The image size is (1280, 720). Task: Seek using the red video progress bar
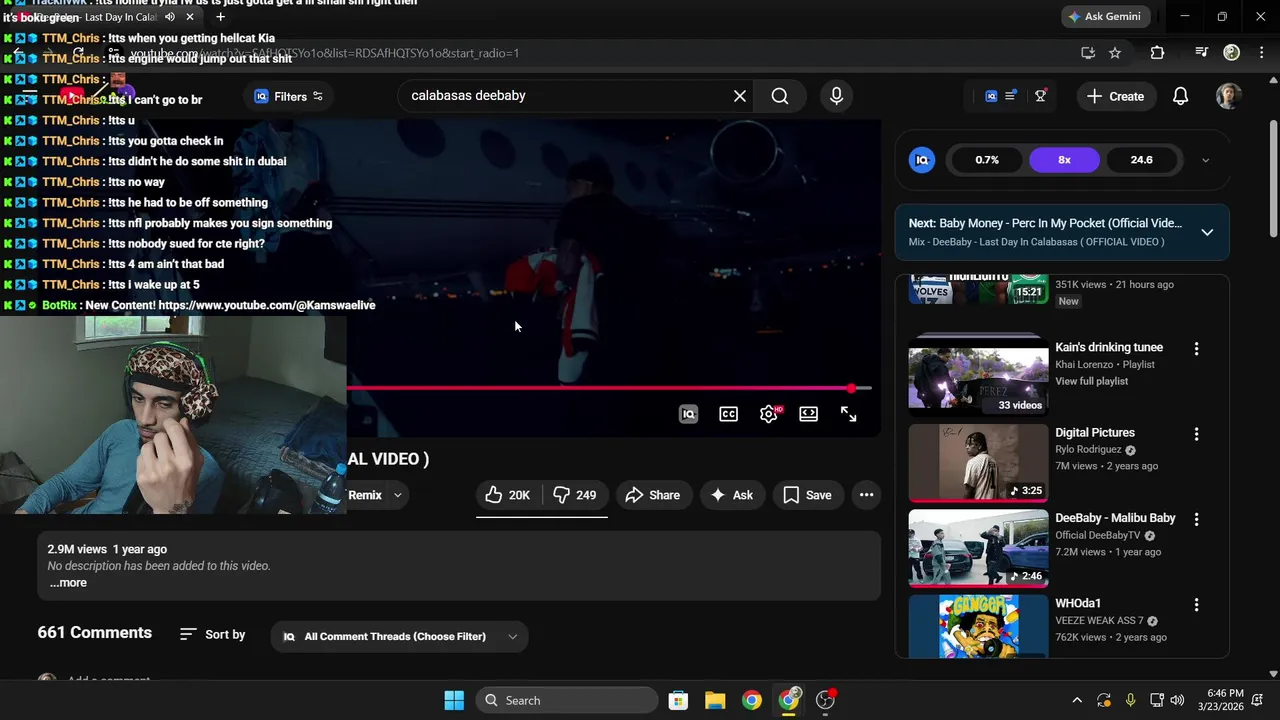(x=609, y=388)
